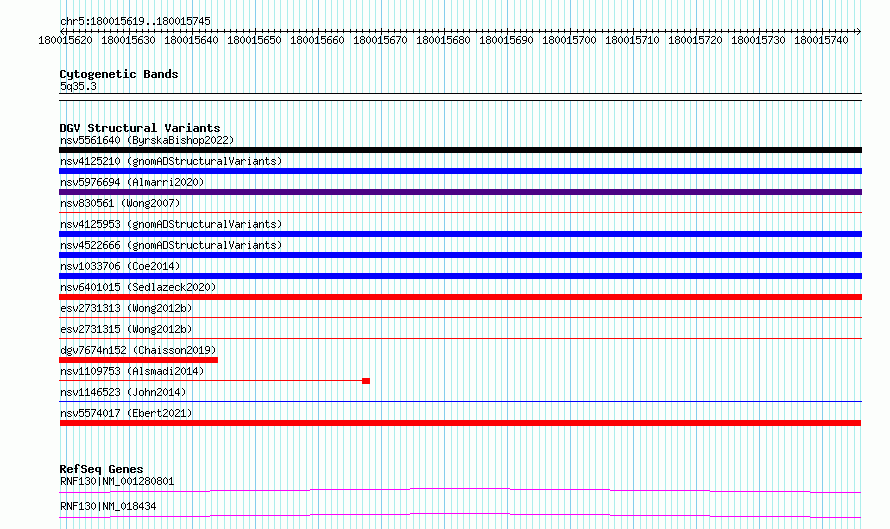This screenshot has width=890, height=529.
Task: Click ruler position 180015710
Action: (632, 40)
